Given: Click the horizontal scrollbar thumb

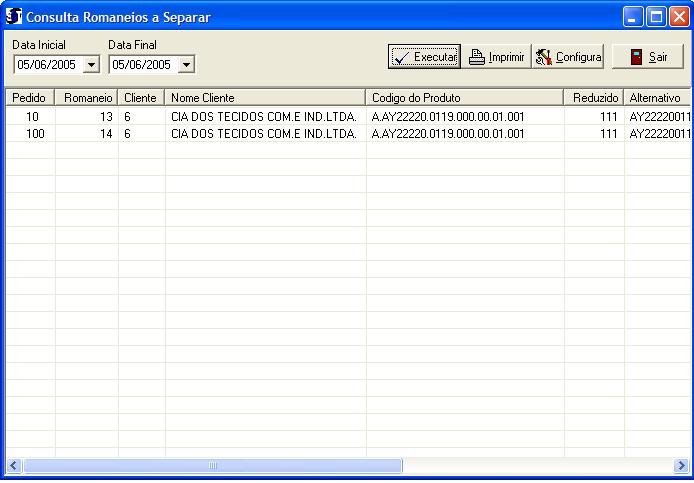Looking at the screenshot, I should pos(212,466).
